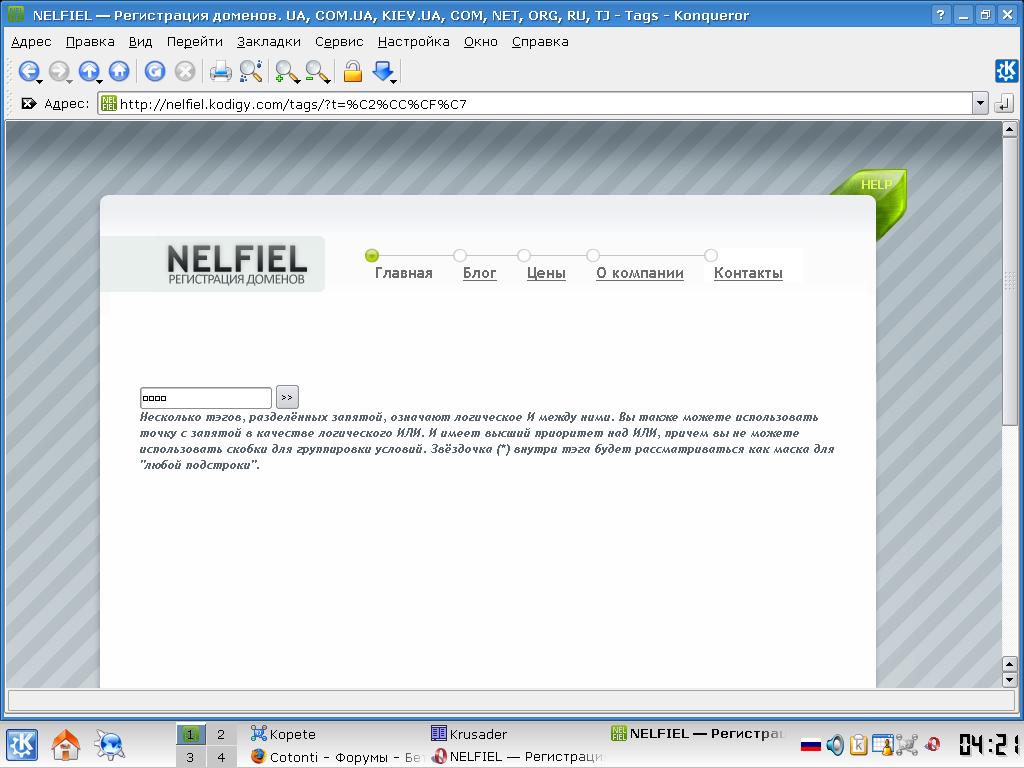Screen dimensions: 1024x768
Task: Switch to virtual desktop 3
Action: (191, 757)
